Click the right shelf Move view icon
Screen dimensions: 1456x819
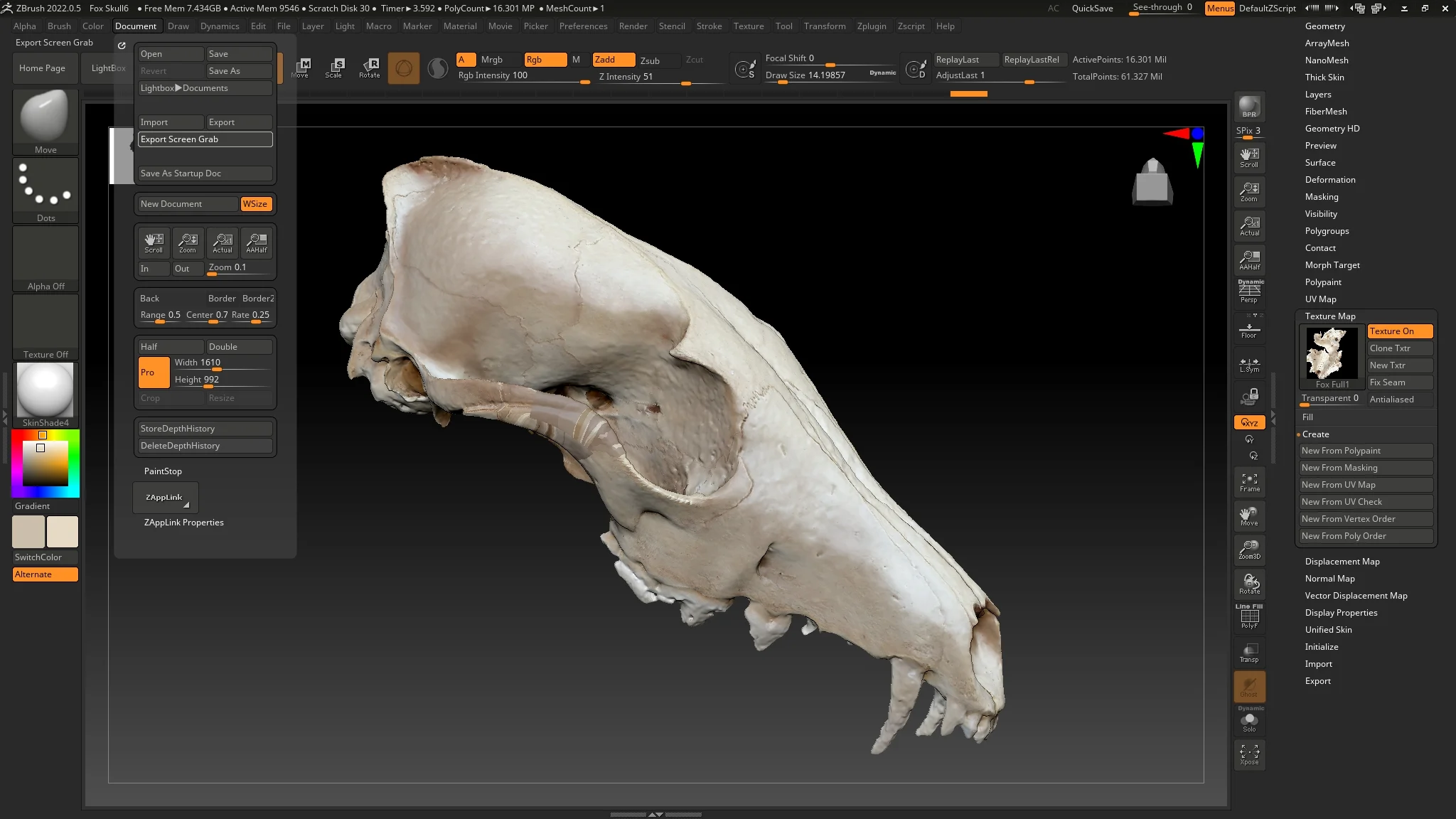pos(1249,516)
